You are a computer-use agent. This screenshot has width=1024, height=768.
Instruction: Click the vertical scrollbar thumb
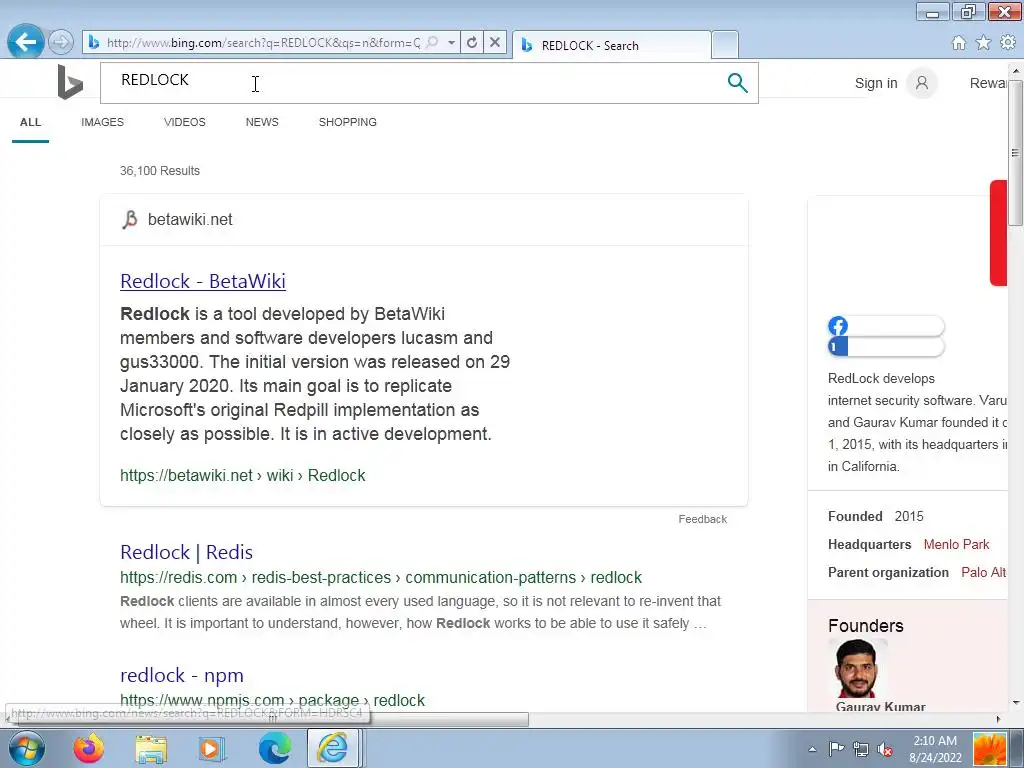pos(1015,152)
